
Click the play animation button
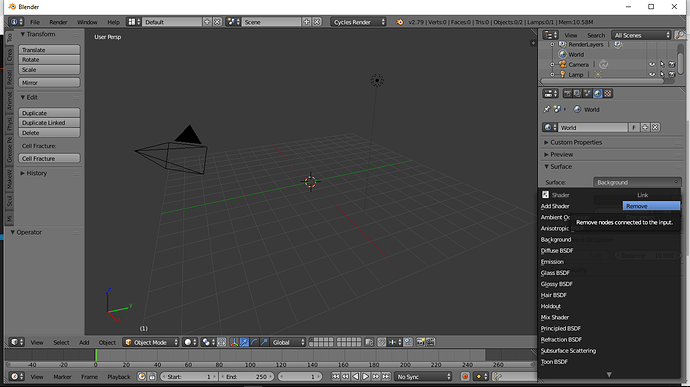pyautogui.click(x=366, y=376)
